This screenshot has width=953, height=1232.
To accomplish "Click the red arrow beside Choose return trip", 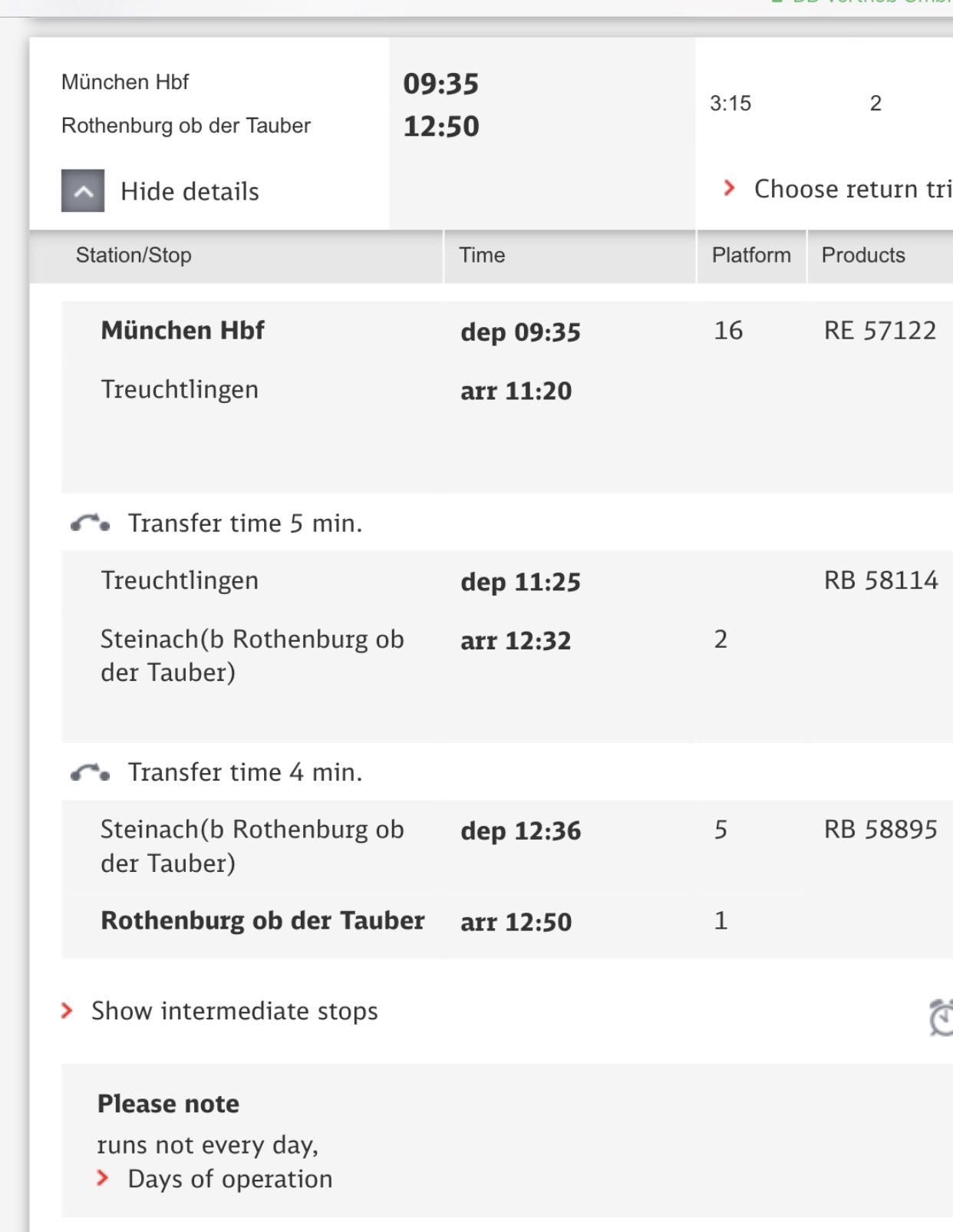I will tap(730, 188).
